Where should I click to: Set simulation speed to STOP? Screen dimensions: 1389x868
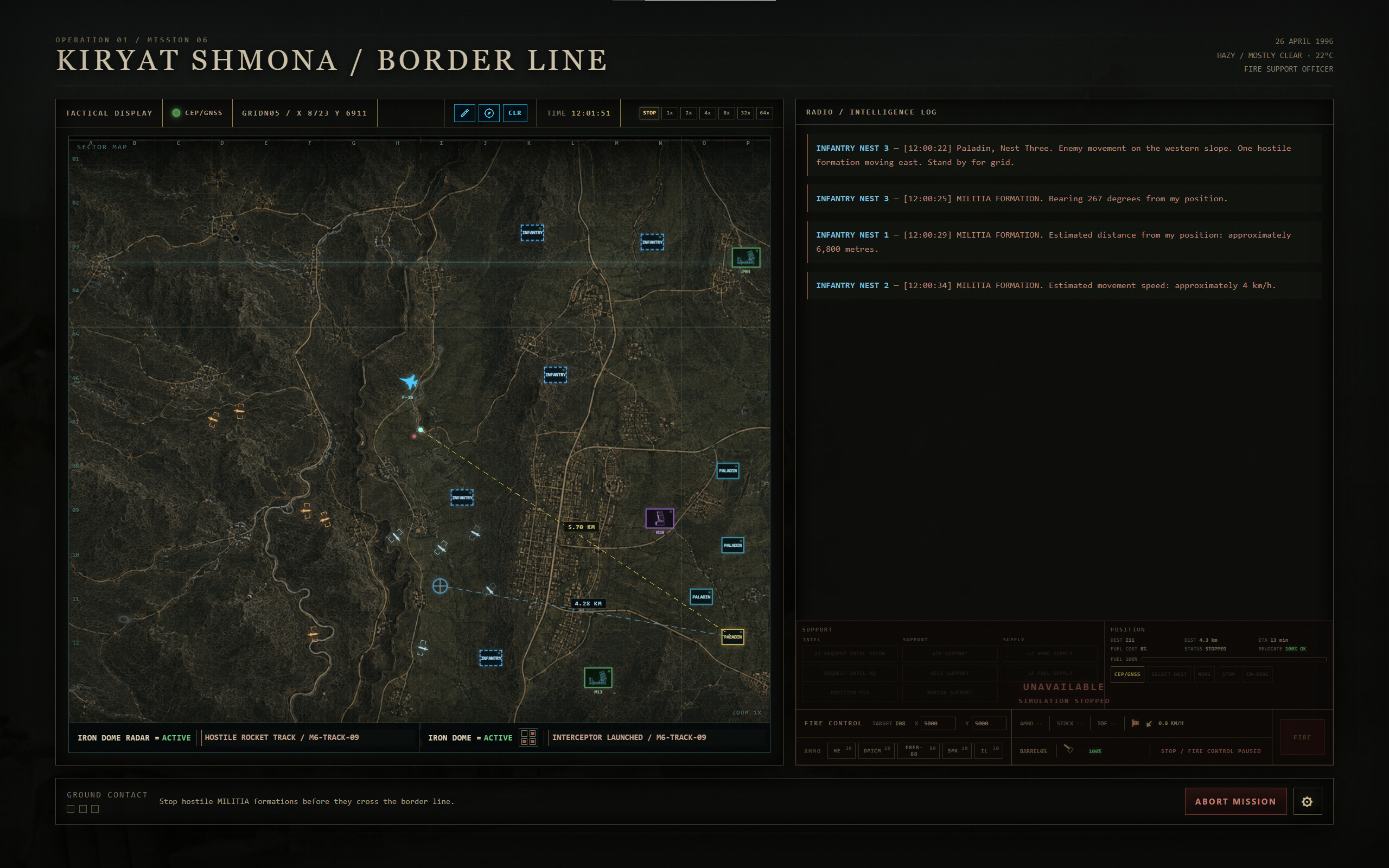click(x=649, y=113)
